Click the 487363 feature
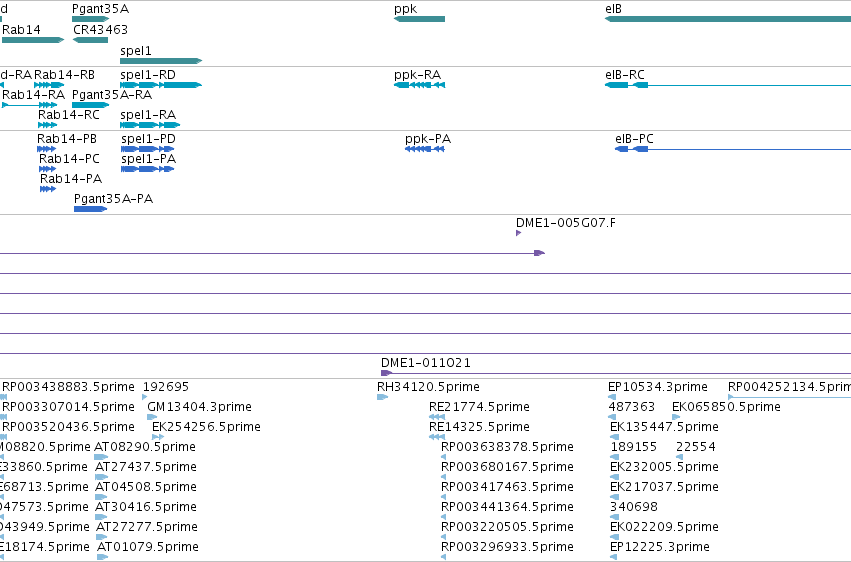 point(614,417)
